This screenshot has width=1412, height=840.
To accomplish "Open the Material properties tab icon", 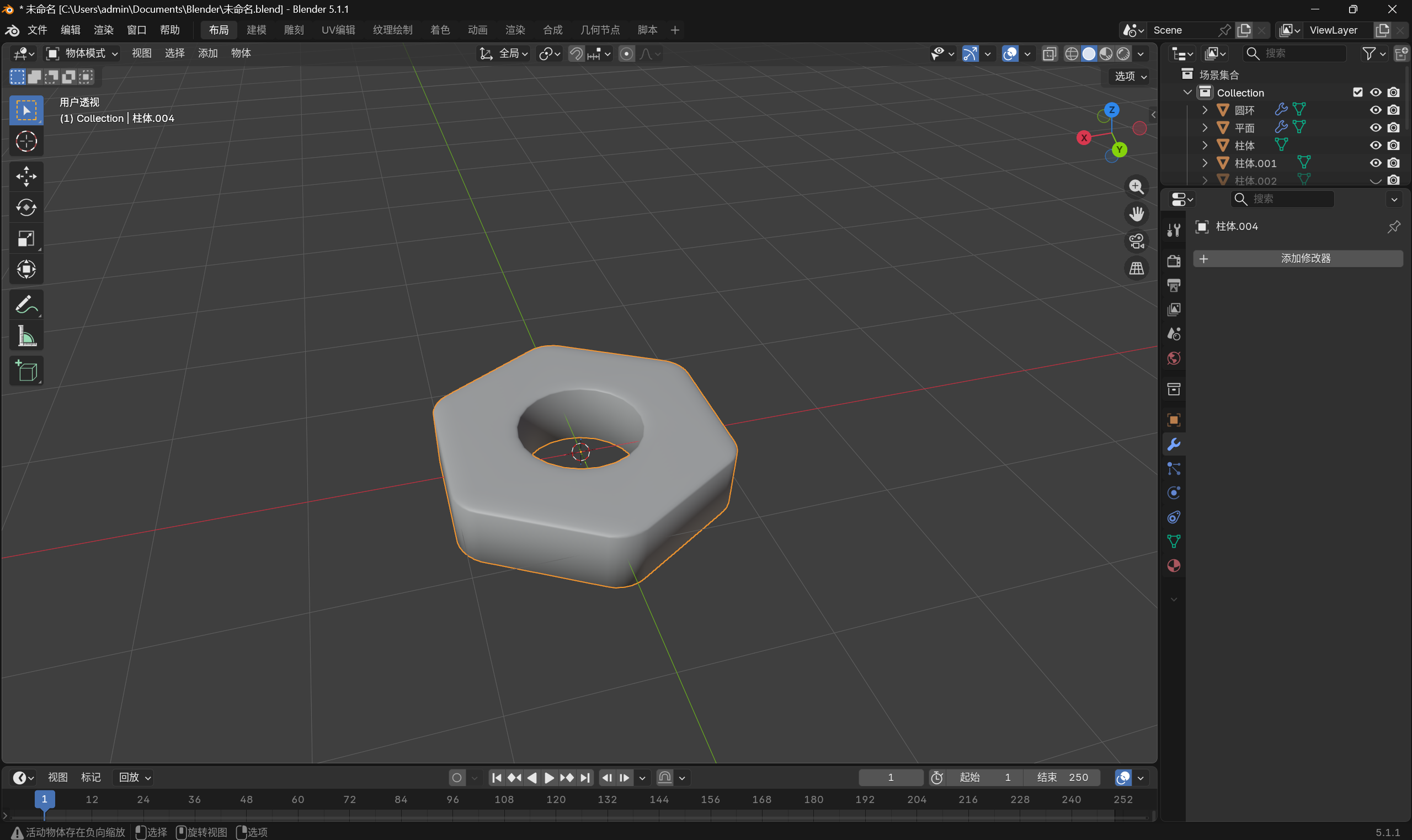I will [x=1173, y=565].
